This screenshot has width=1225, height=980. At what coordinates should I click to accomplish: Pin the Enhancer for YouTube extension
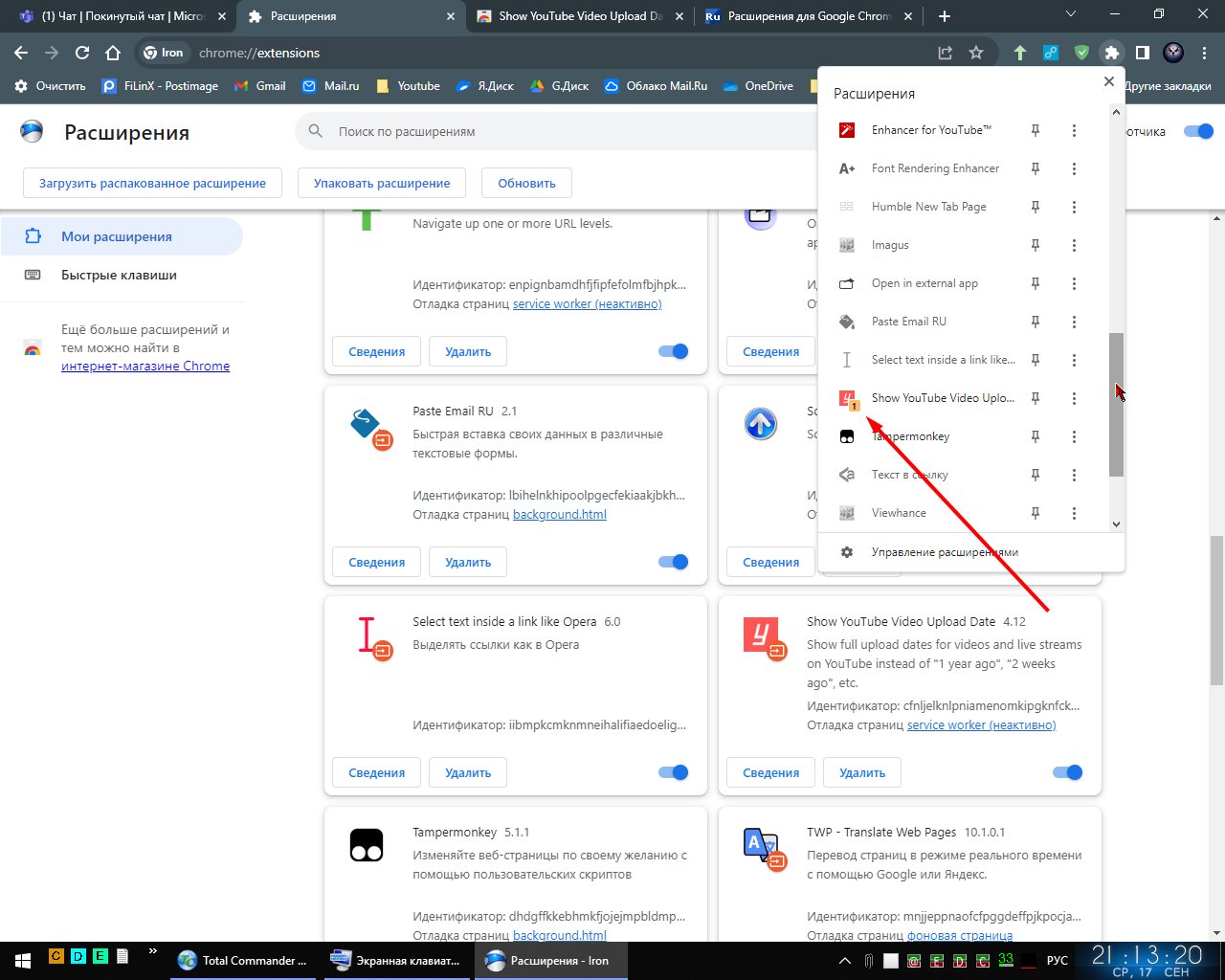[x=1035, y=130]
